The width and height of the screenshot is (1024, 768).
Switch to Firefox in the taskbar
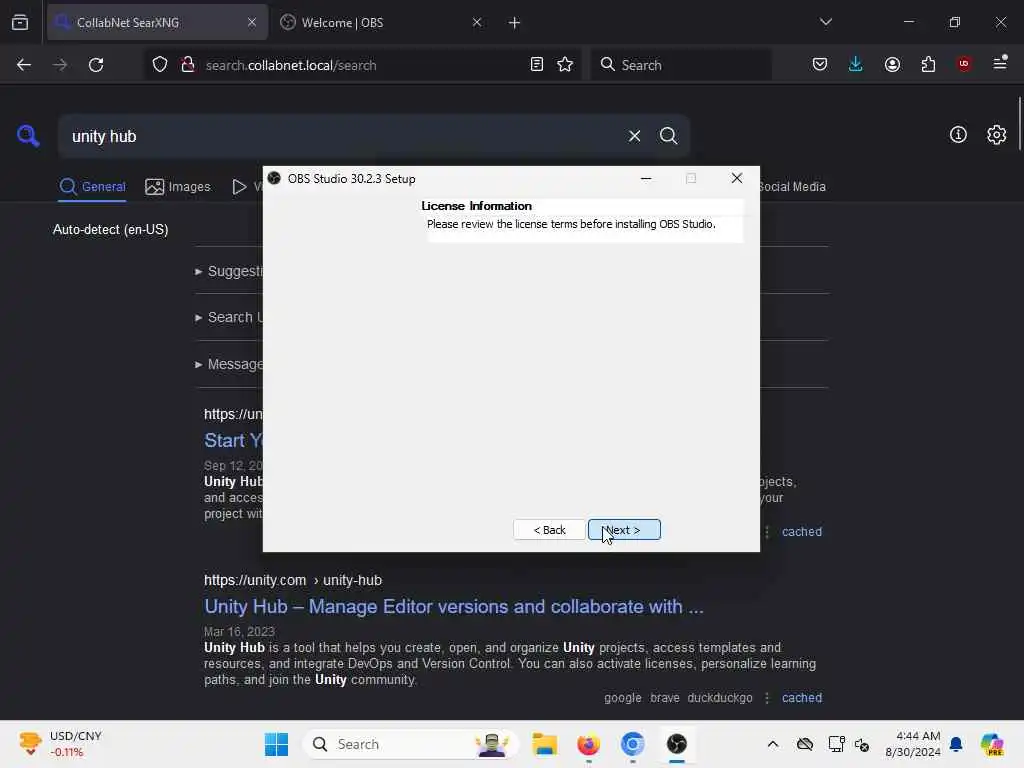pos(588,744)
